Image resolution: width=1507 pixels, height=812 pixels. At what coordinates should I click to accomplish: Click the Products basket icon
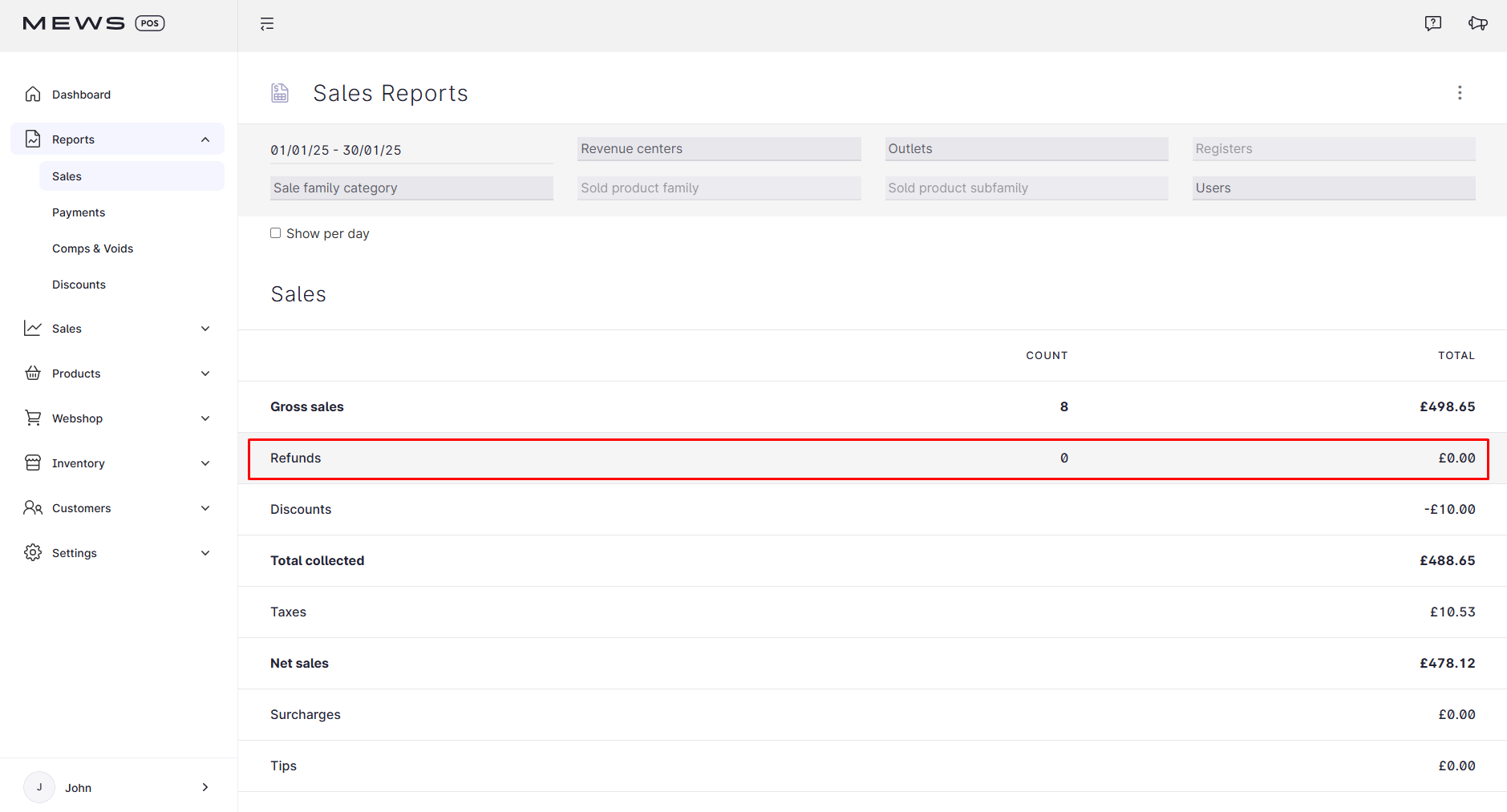click(x=33, y=374)
